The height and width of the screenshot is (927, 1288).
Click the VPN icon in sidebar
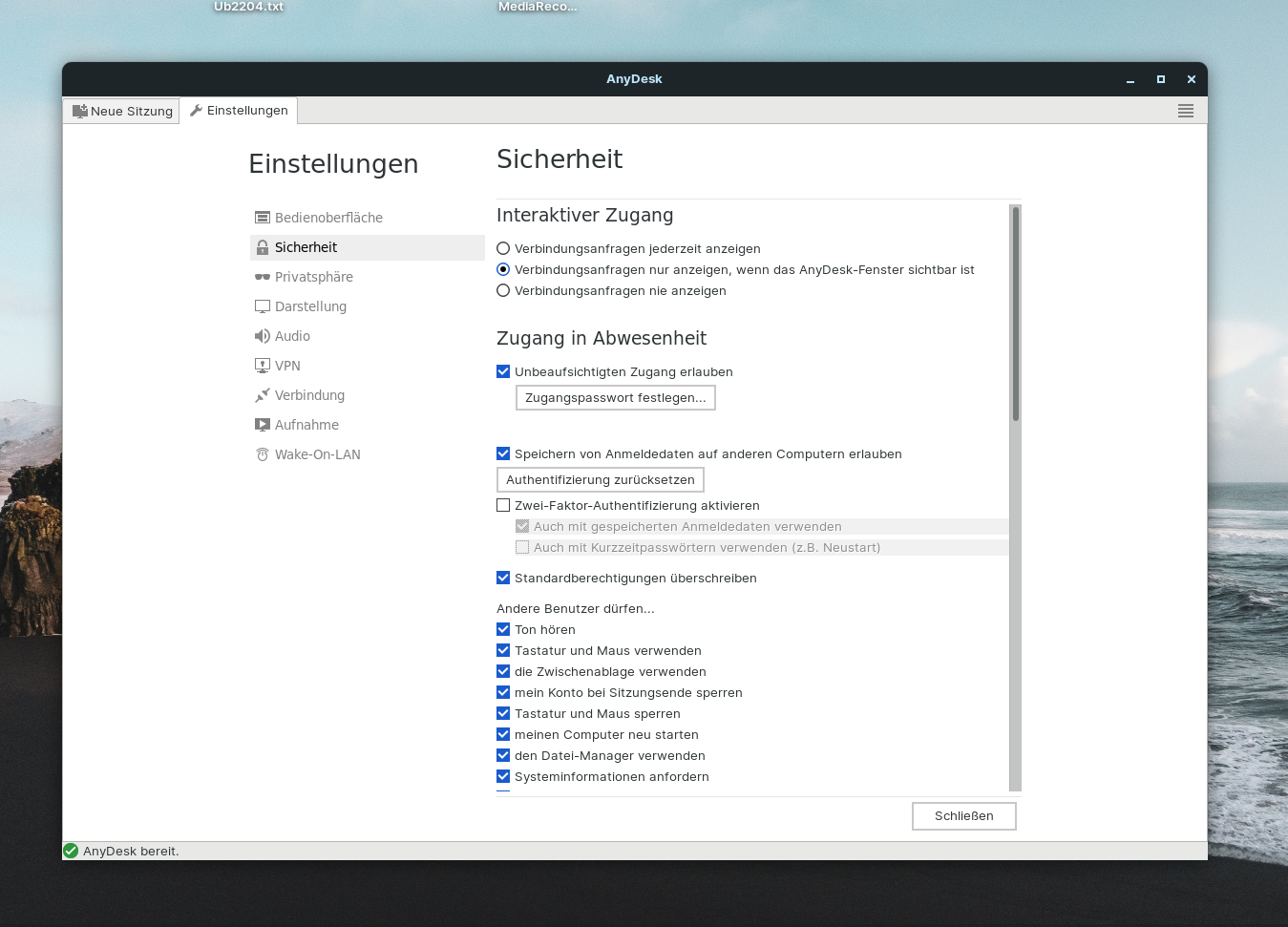tap(263, 366)
